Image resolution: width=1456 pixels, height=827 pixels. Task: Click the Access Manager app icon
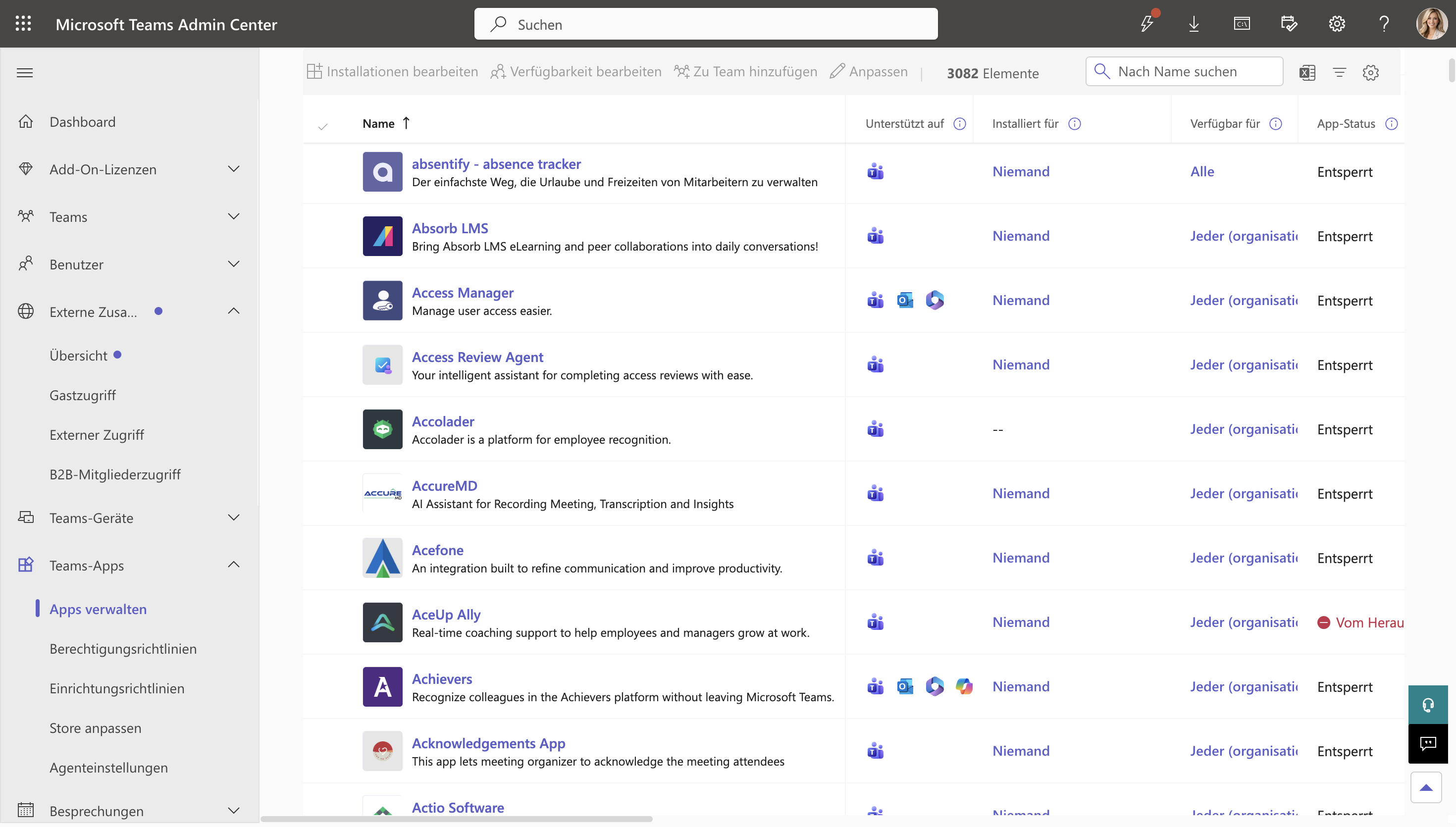click(383, 301)
